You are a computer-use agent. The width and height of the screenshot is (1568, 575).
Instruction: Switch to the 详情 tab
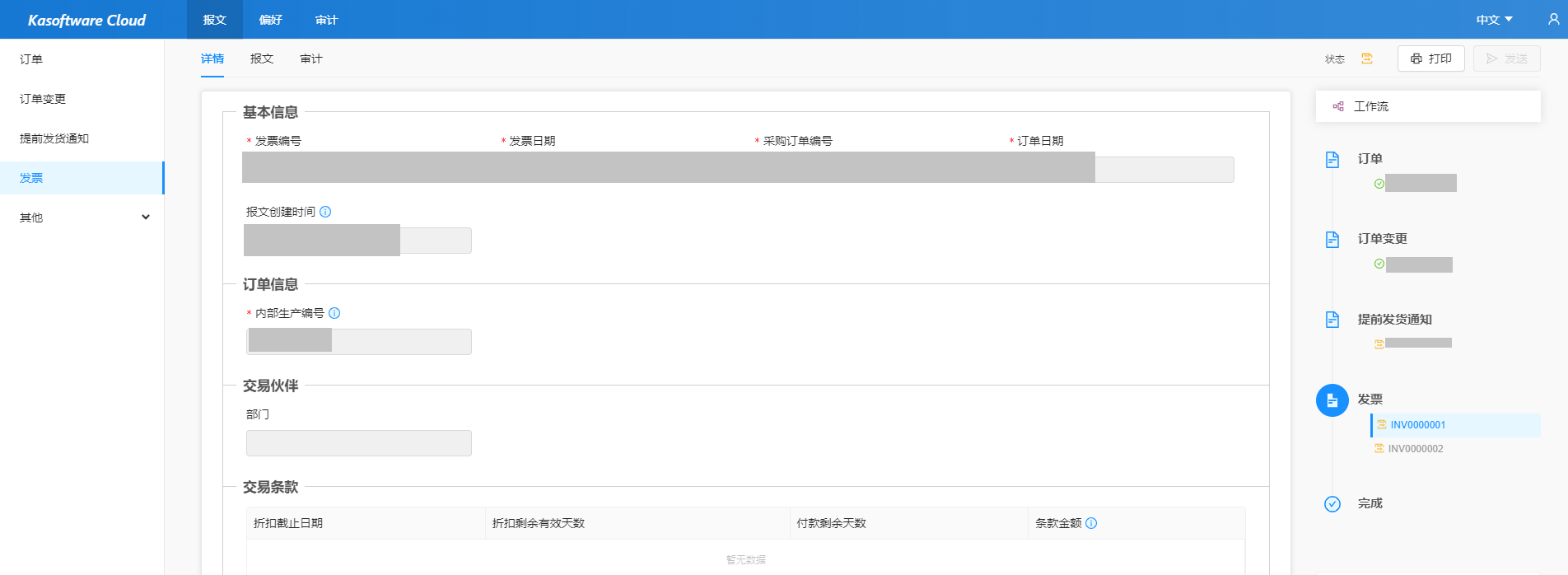212,58
